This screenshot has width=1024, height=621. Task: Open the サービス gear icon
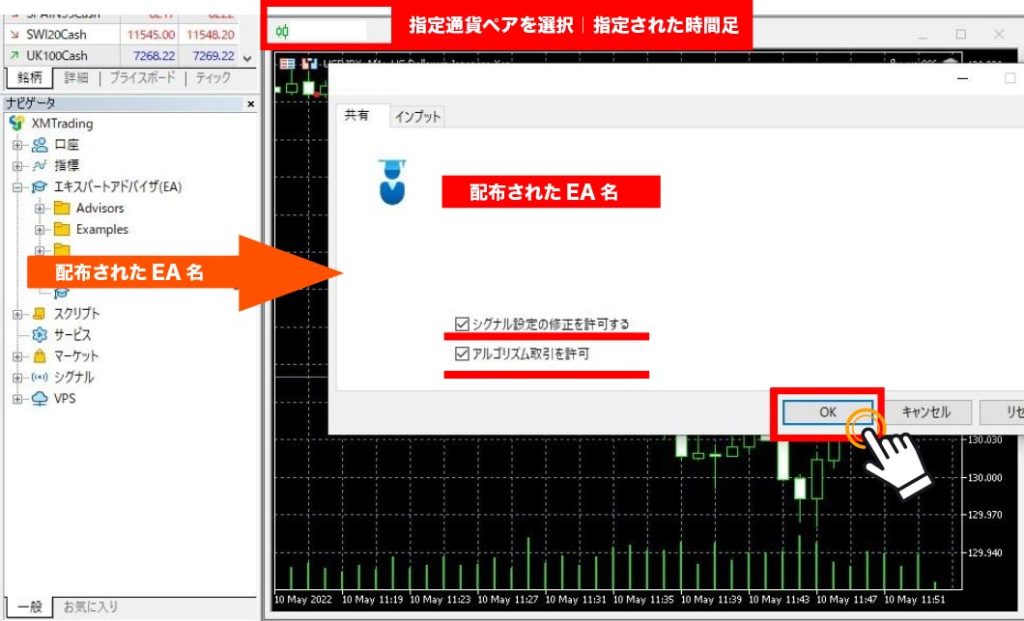coord(40,335)
